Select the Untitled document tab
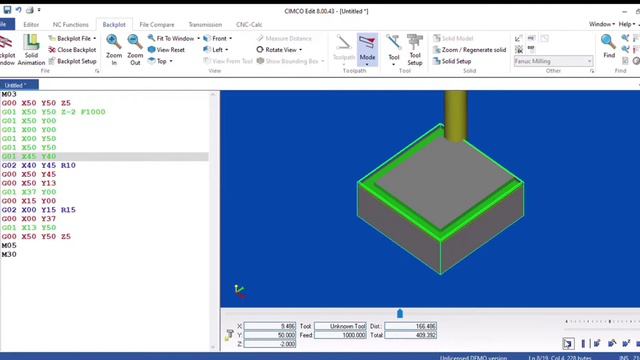 coord(19,85)
